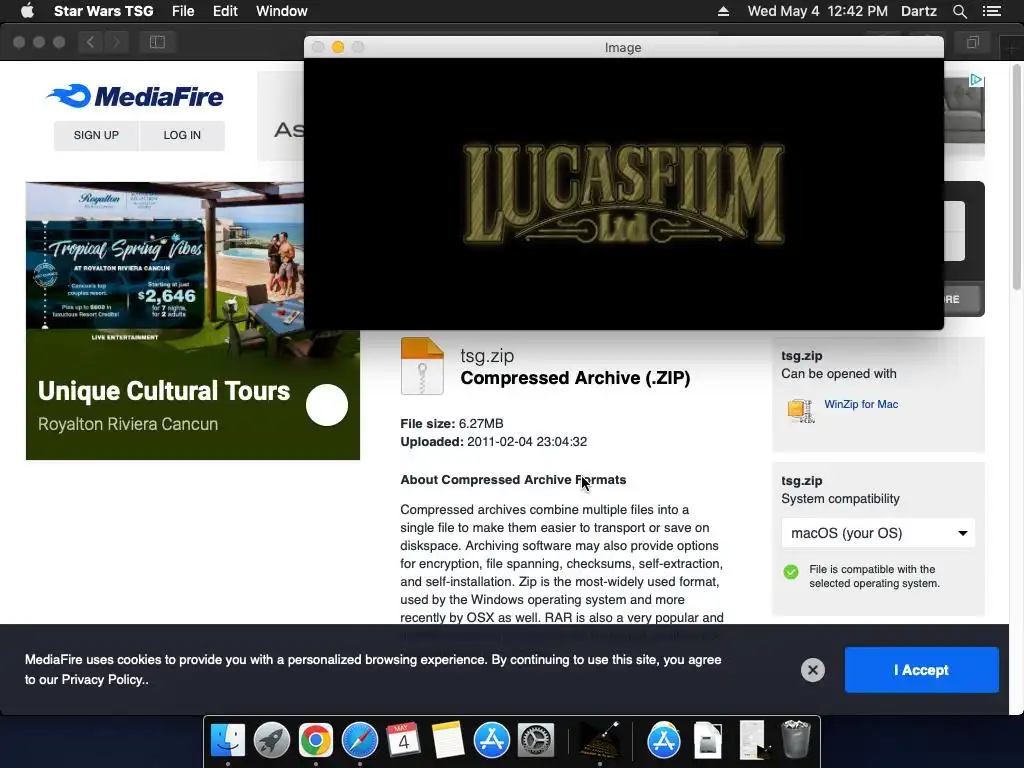
Task: Click the Compressed Archive (.ZIP) heading
Action: [575, 378]
